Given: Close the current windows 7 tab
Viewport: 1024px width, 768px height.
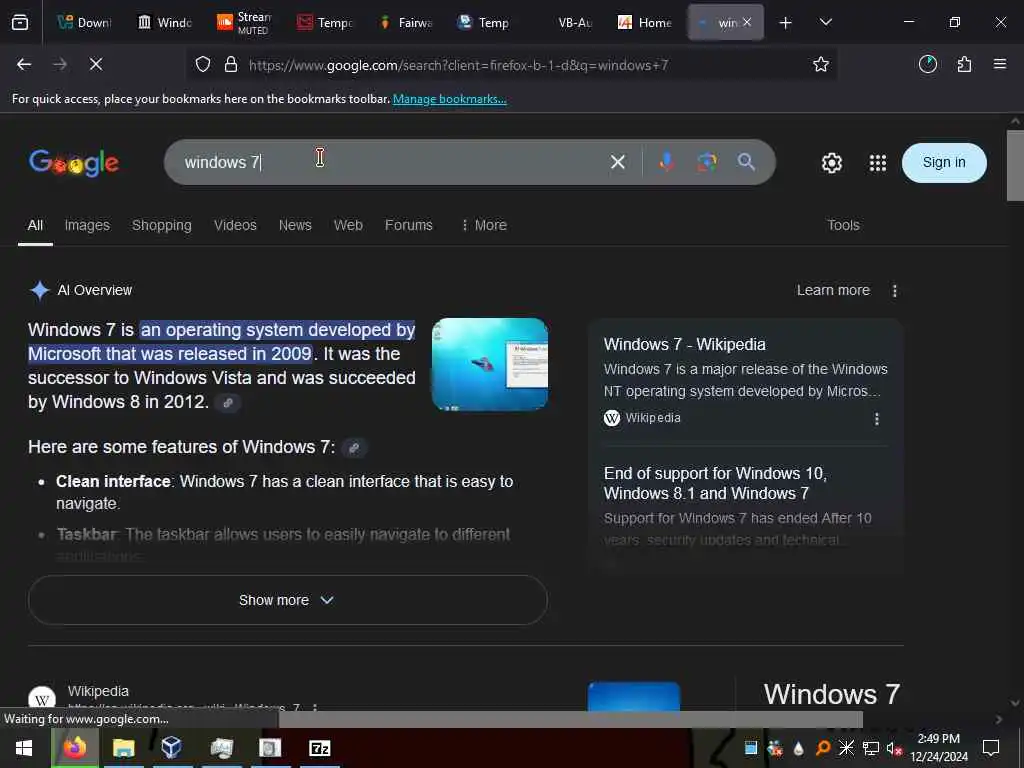Looking at the screenshot, I should click(747, 22).
